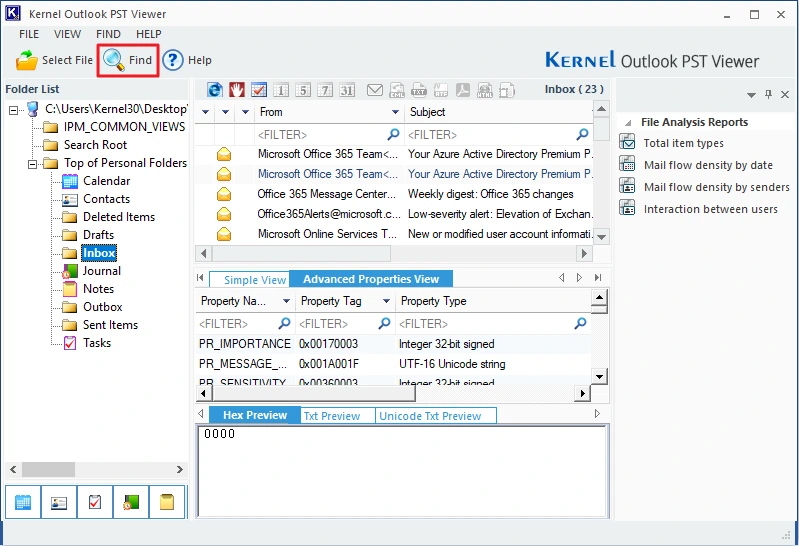Open Property Tag column dropdown arrow
This screenshot has height=546, width=799.
click(x=386, y=301)
